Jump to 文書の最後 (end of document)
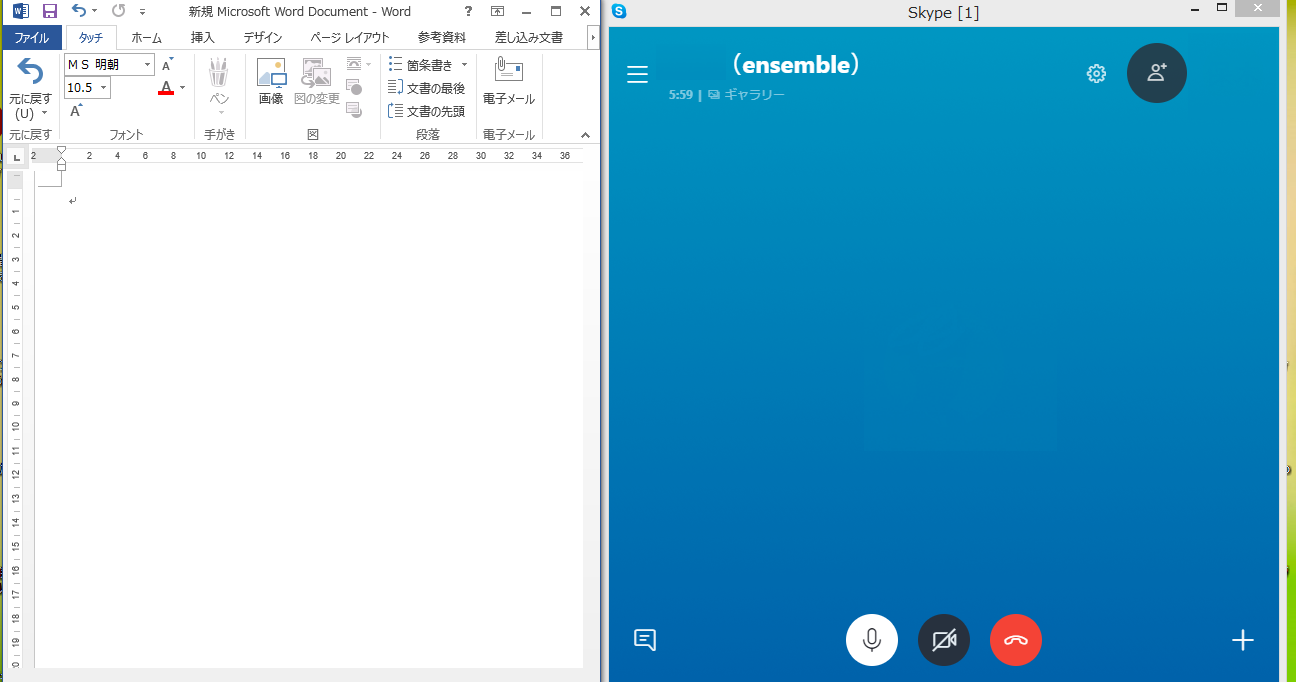1296x682 pixels. (426, 88)
